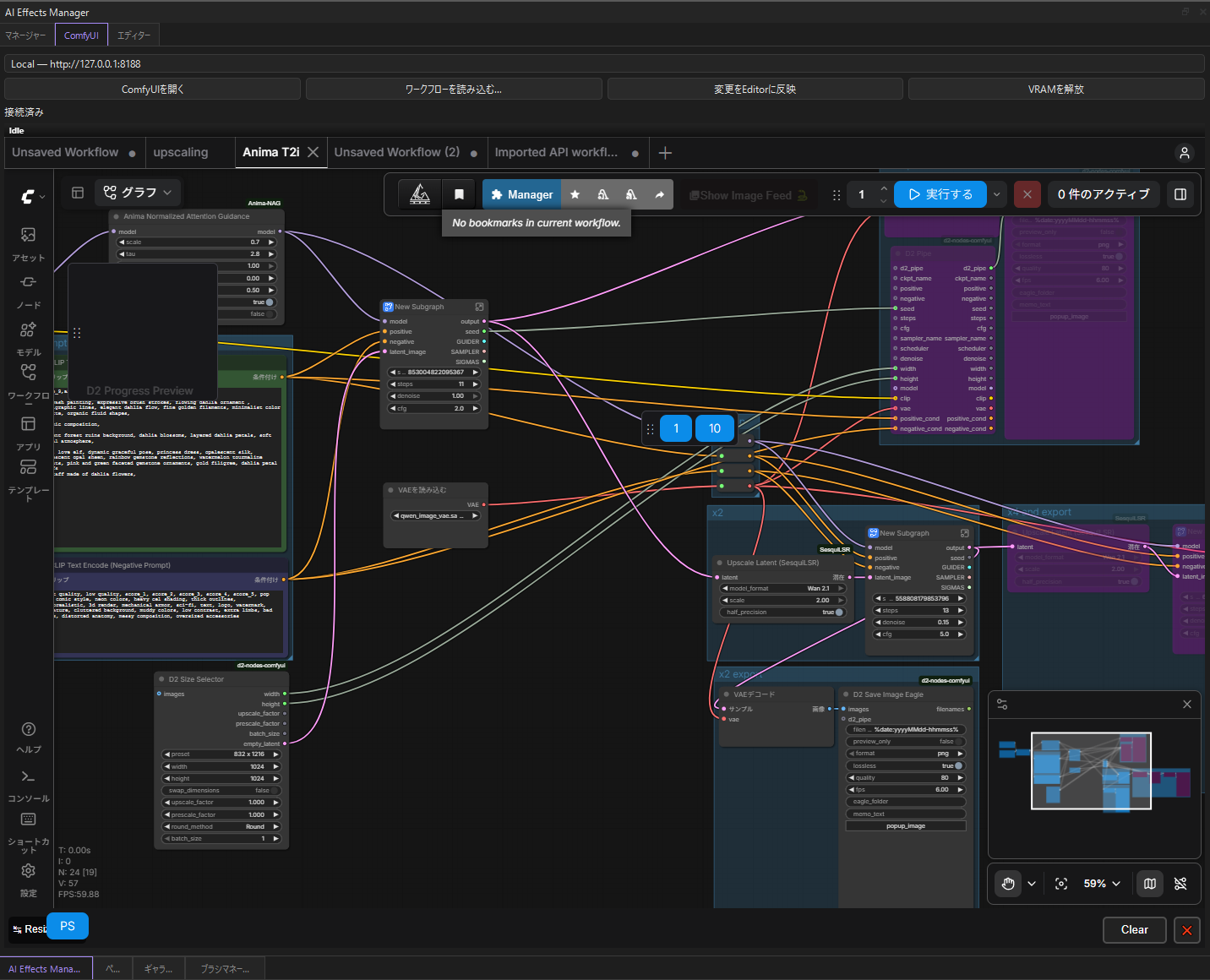Toggle link visibility icon in canvas controls
The image size is (1210, 980).
click(x=1180, y=884)
